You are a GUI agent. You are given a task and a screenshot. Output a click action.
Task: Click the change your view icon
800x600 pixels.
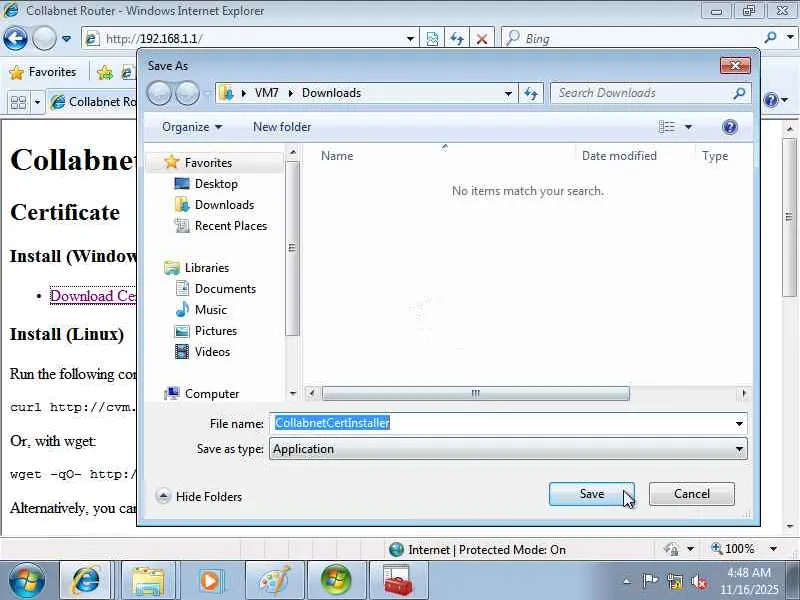point(666,127)
